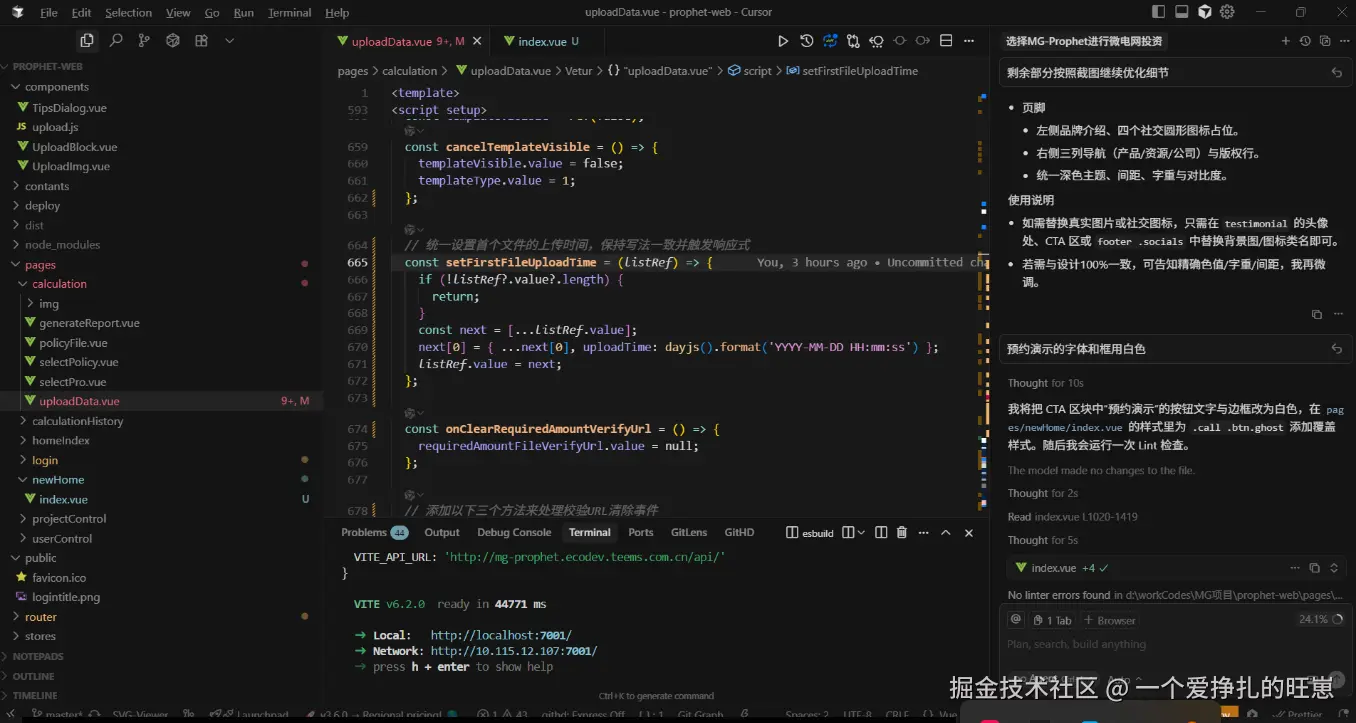This screenshot has width=1356, height=723.
Task: Collapse the pages folder
Action: click(40, 265)
